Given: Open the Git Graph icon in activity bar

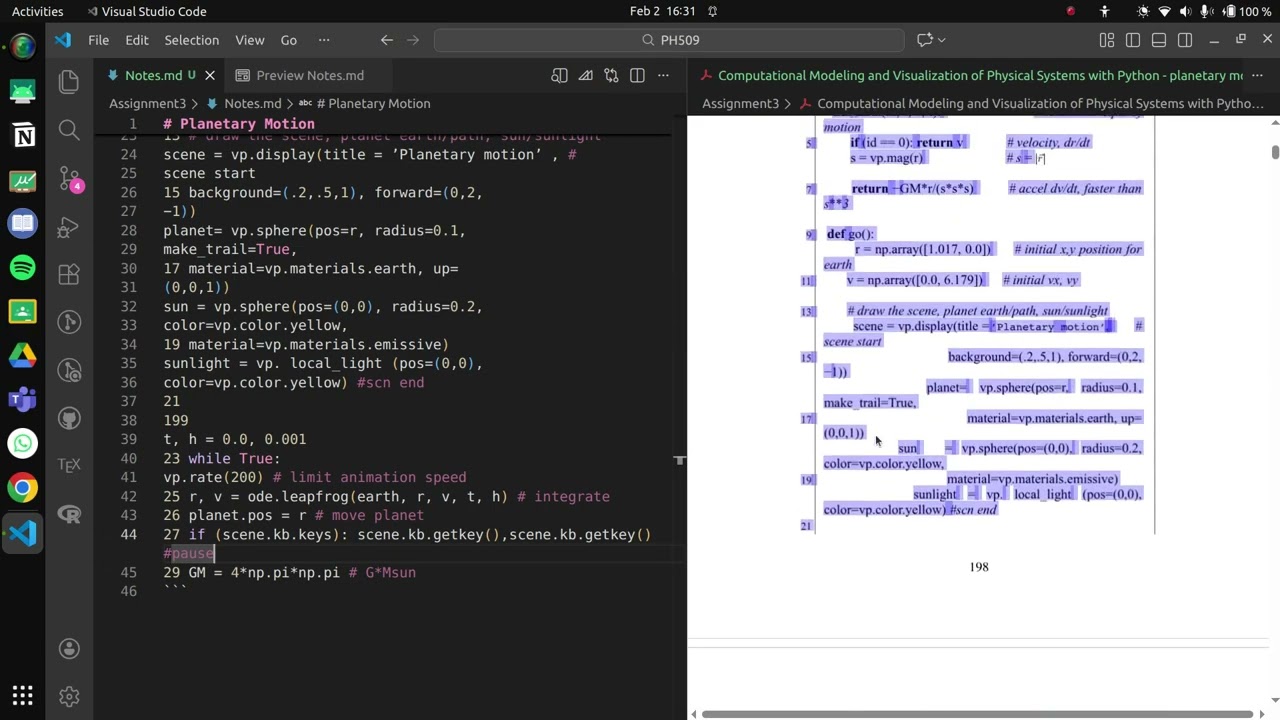Looking at the screenshot, I should click(x=69, y=322).
